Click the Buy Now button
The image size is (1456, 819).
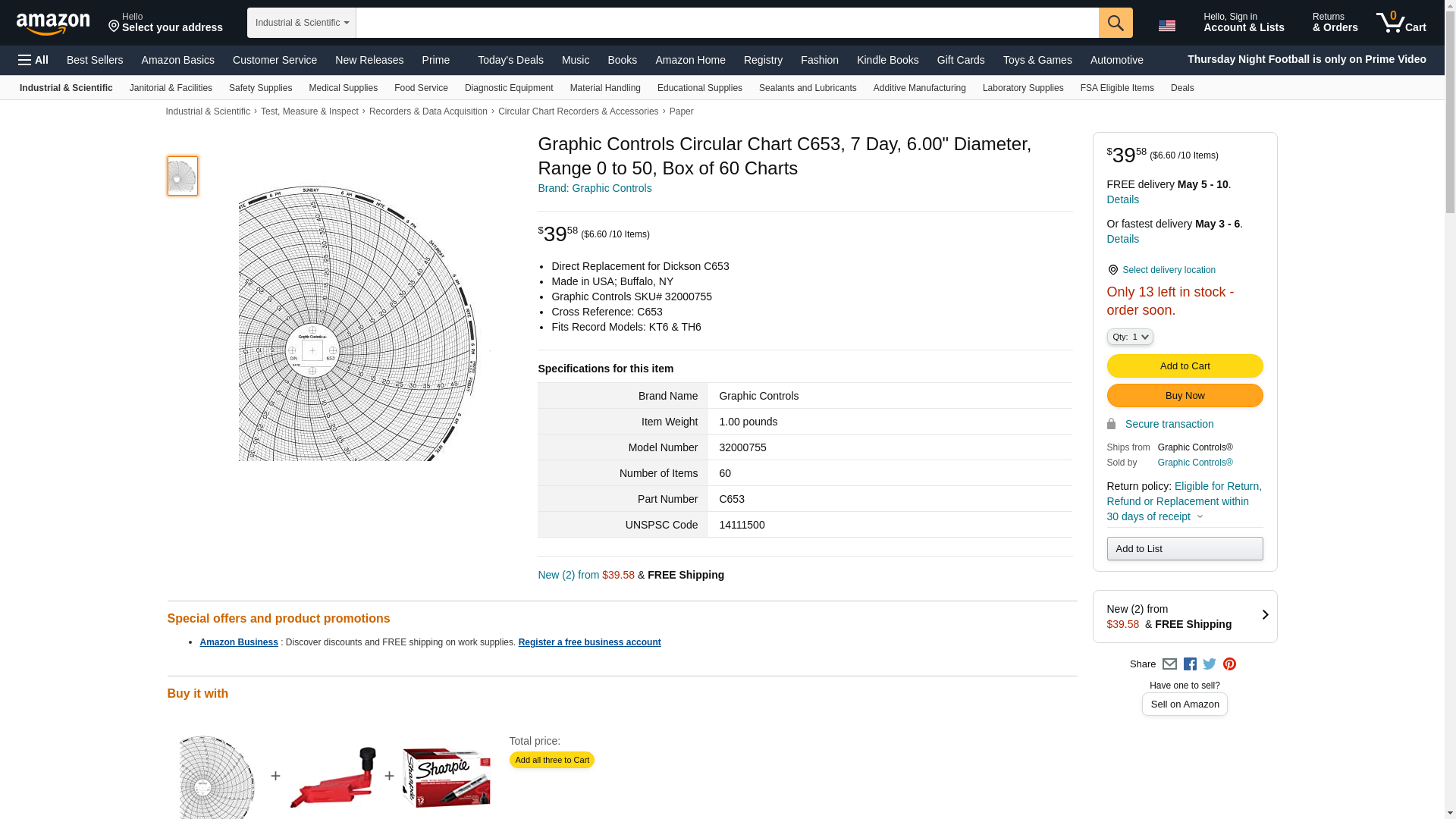coord(1185,396)
